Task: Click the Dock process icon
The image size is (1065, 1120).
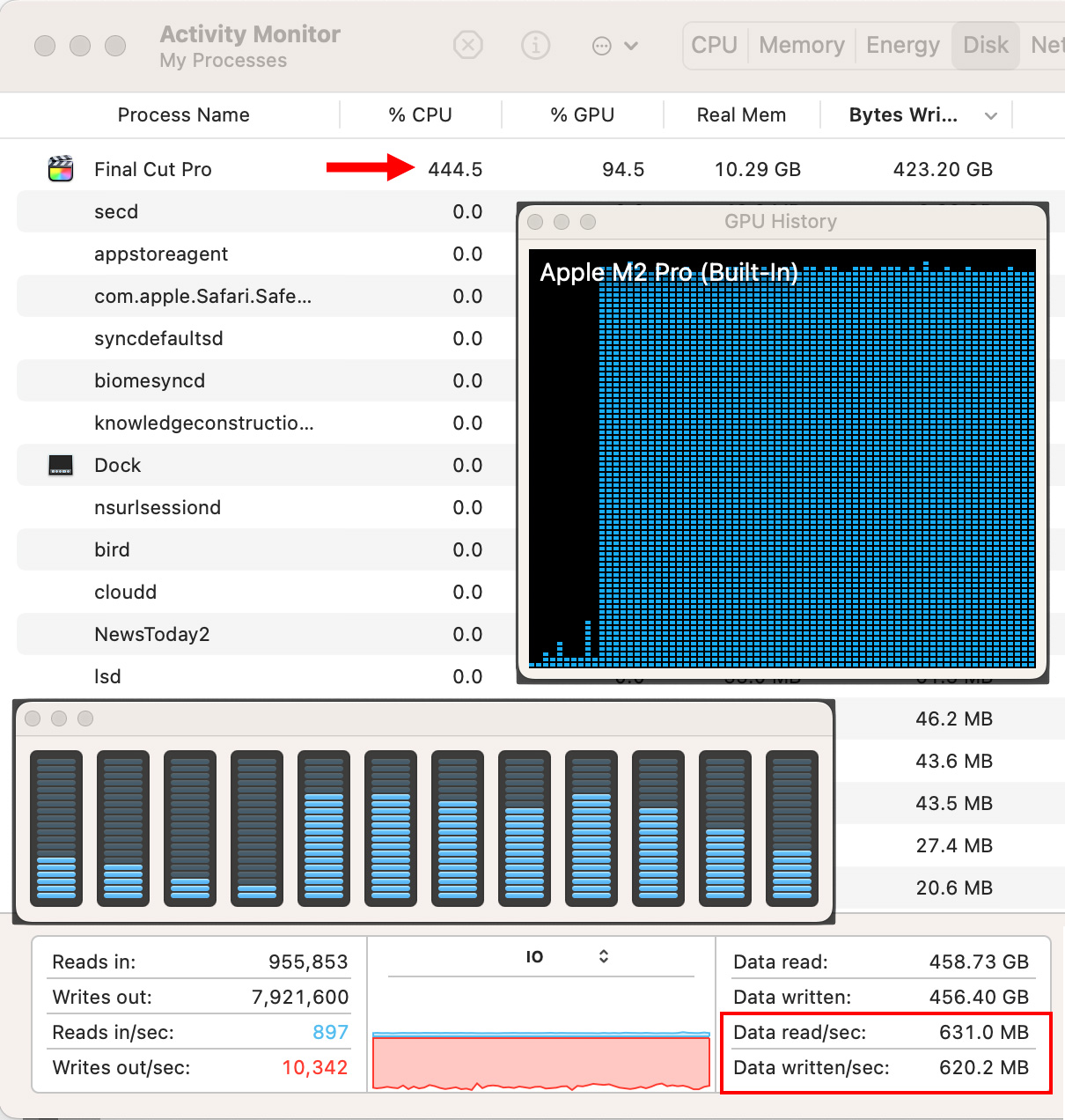Action: tap(61, 465)
